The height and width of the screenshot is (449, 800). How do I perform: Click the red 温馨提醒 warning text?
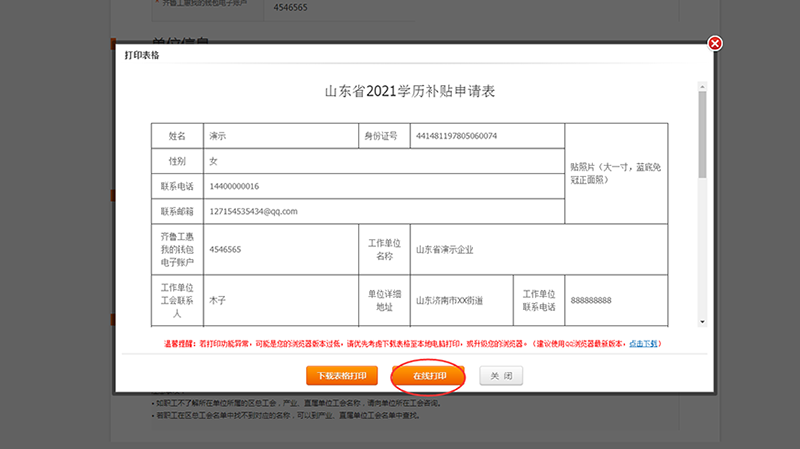coord(412,344)
